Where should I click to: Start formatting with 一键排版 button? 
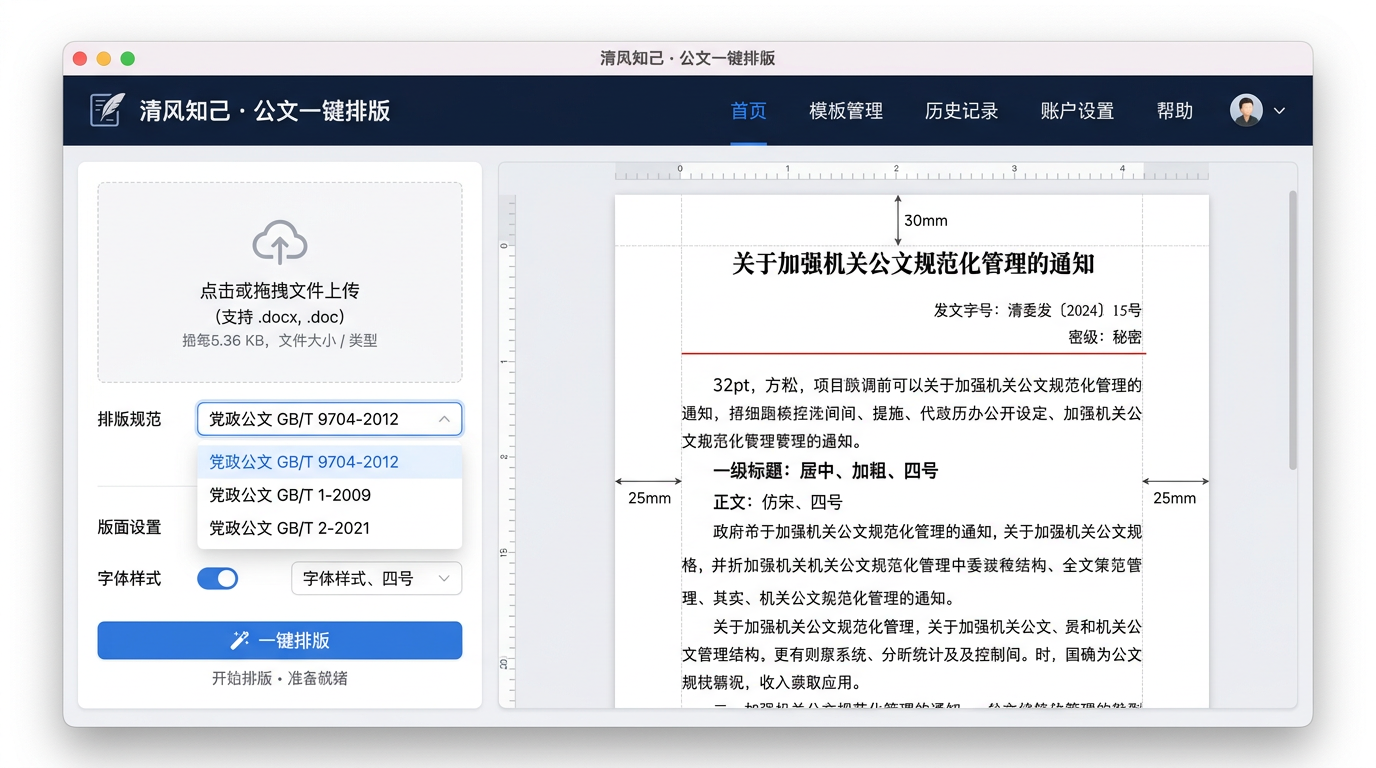[280, 640]
